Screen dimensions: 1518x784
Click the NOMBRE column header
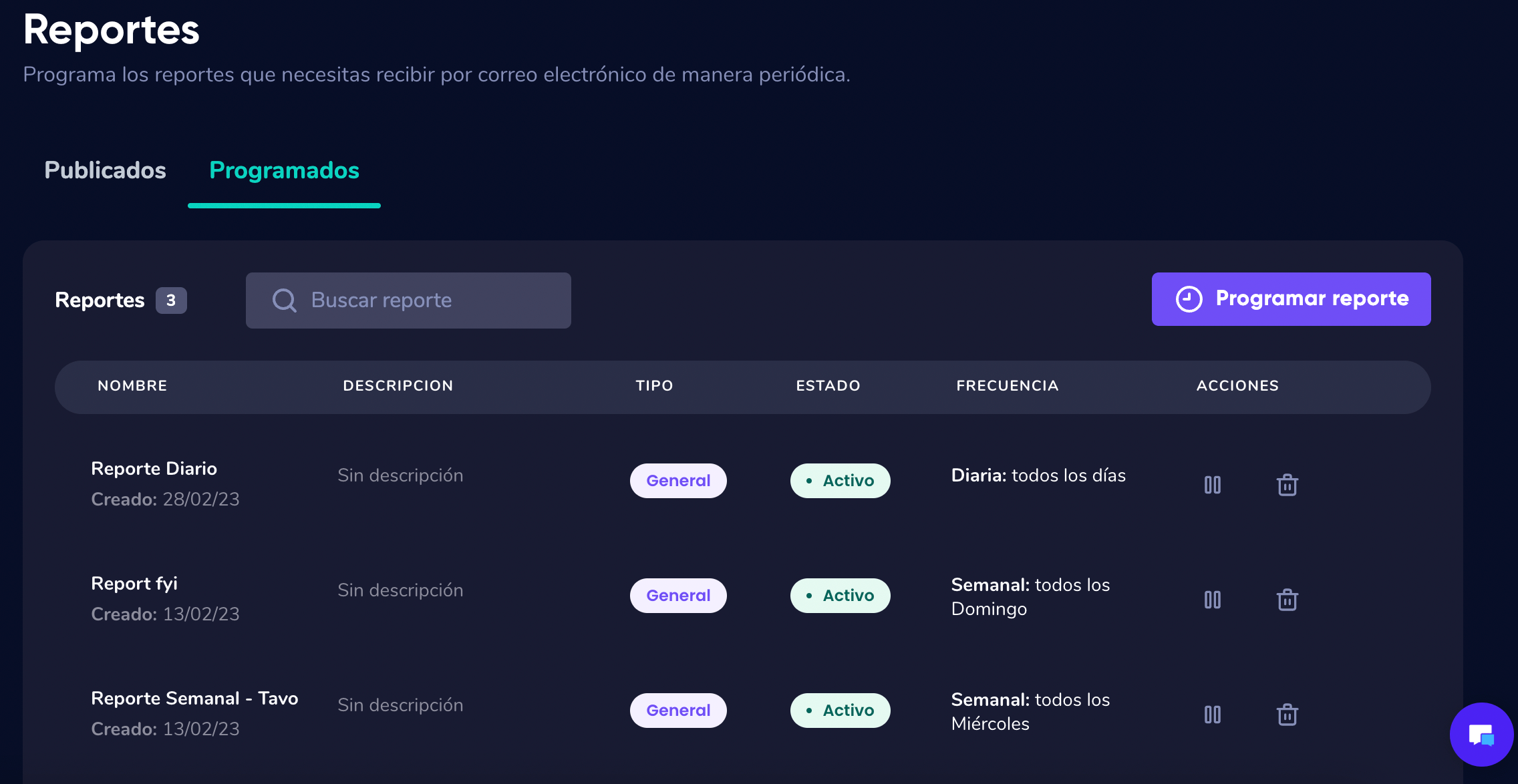coord(132,386)
